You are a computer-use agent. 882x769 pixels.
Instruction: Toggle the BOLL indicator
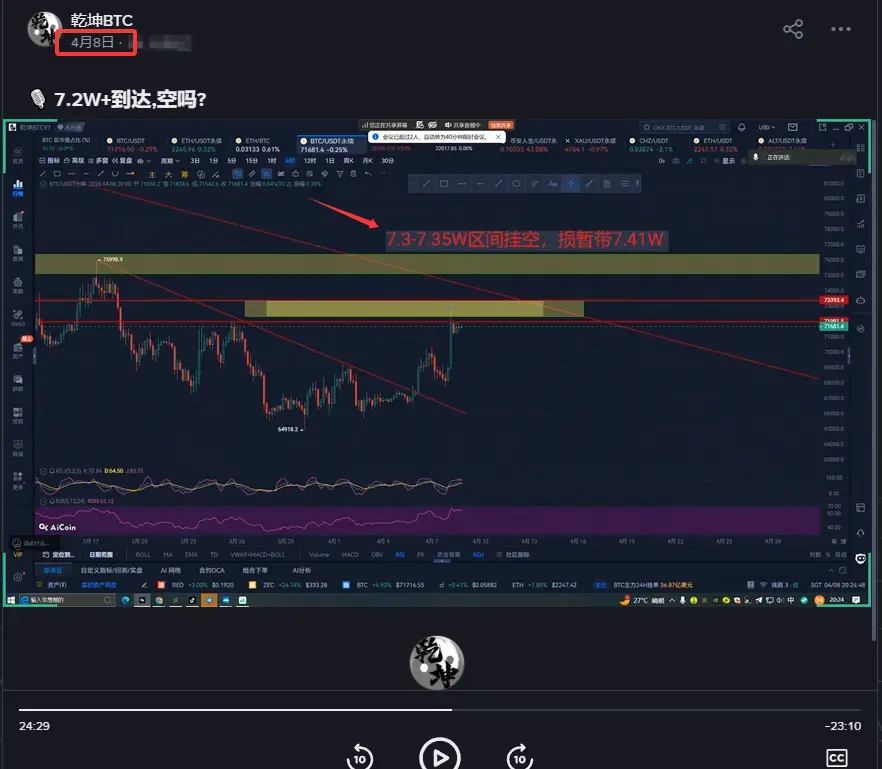pyautogui.click(x=143, y=555)
